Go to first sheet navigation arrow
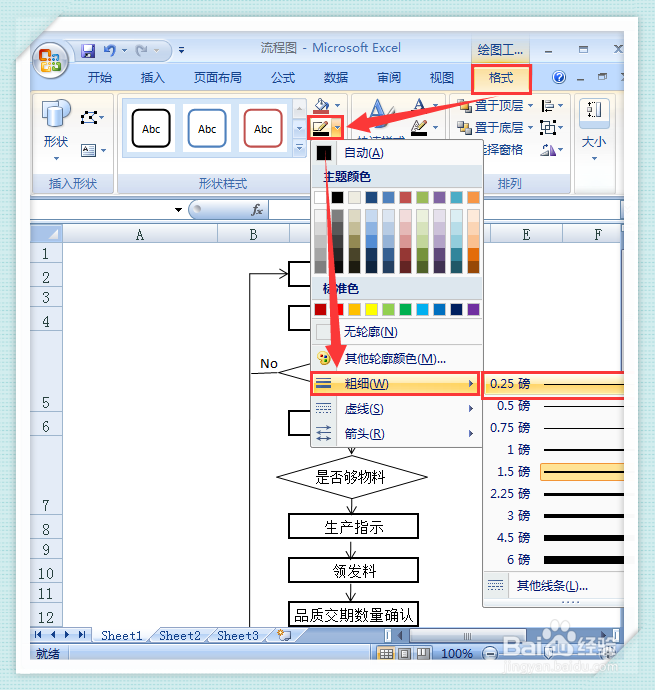This screenshot has width=655, height=690. [38, 635]
